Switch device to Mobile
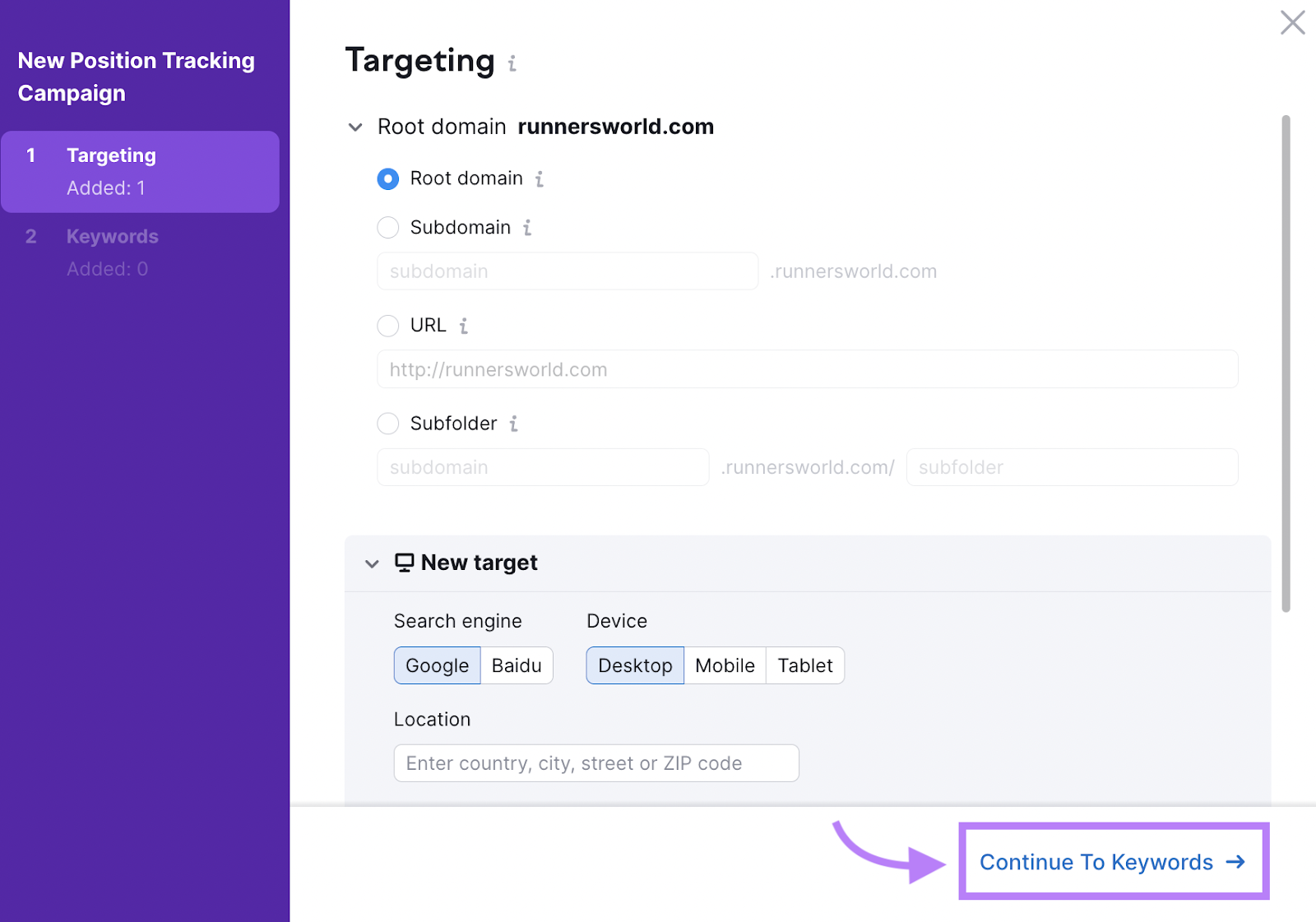This screenshot has height=922, width=1316. point(724,665)
